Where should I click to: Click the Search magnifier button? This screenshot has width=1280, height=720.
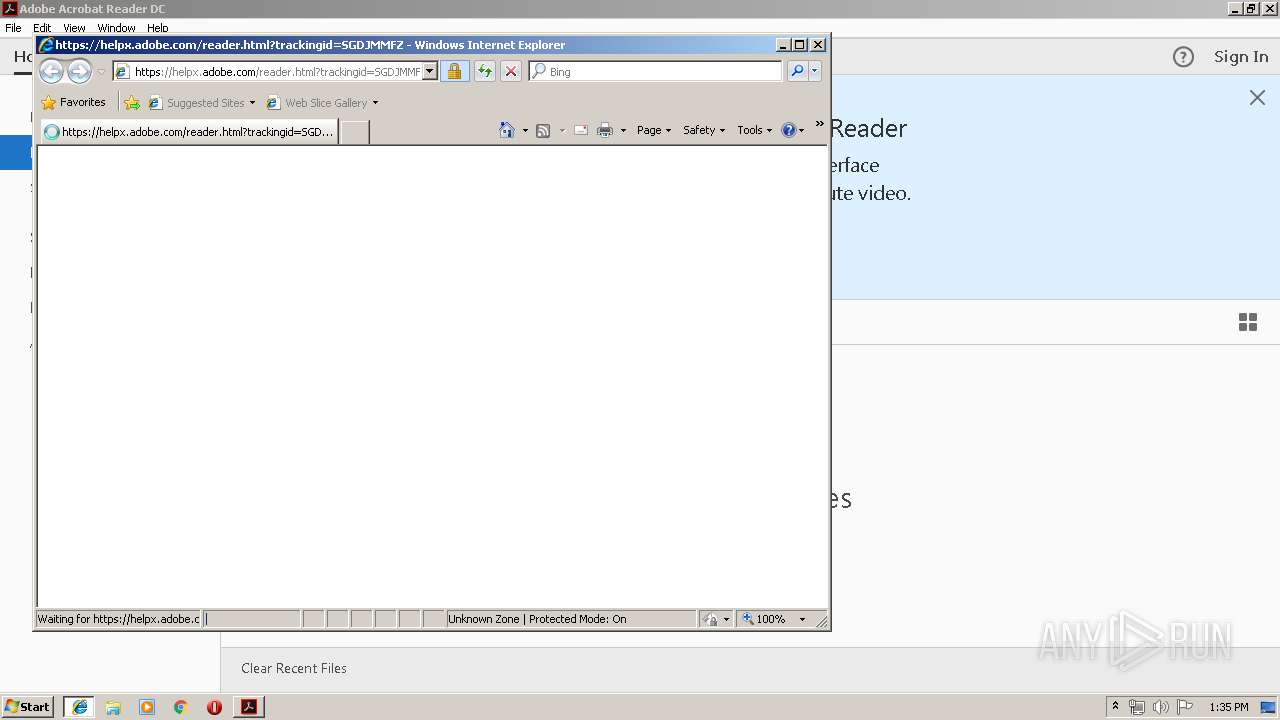[x=797, y=71]
